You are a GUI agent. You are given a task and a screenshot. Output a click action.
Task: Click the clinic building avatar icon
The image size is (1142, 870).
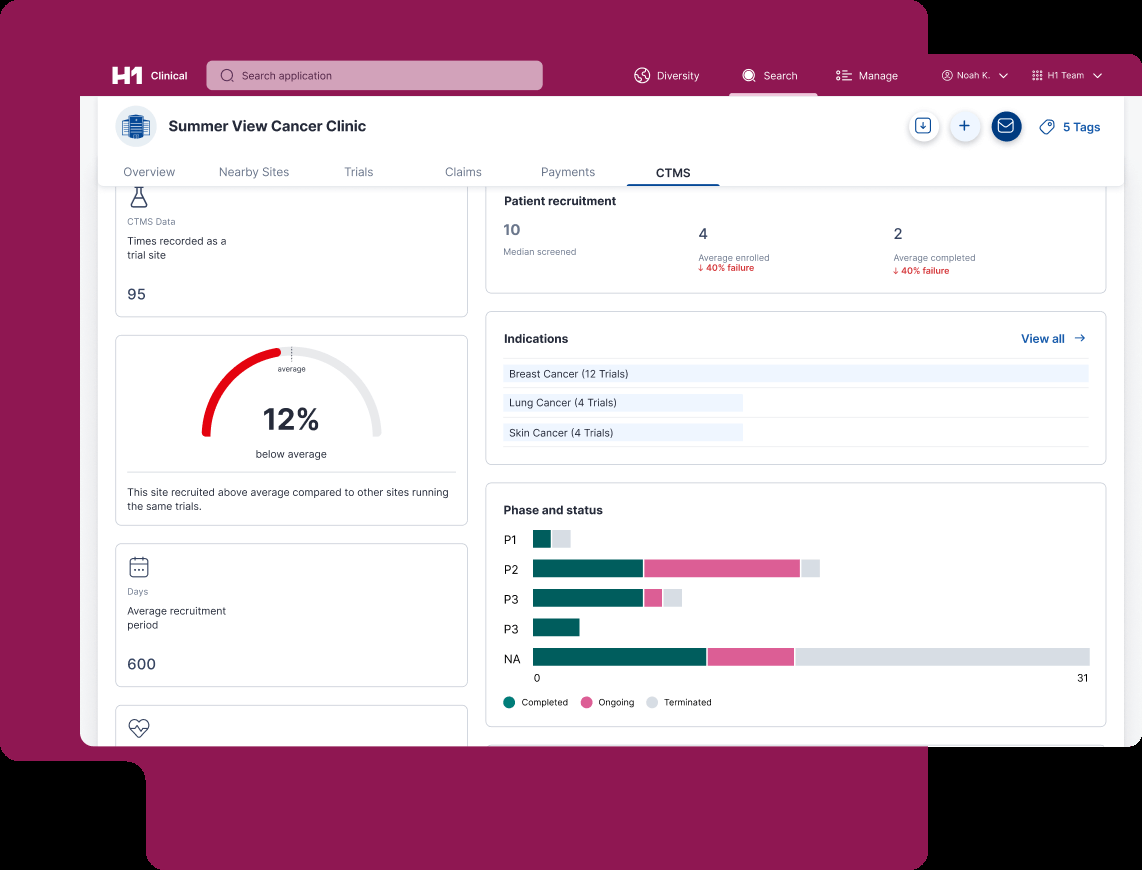point(136,126)
